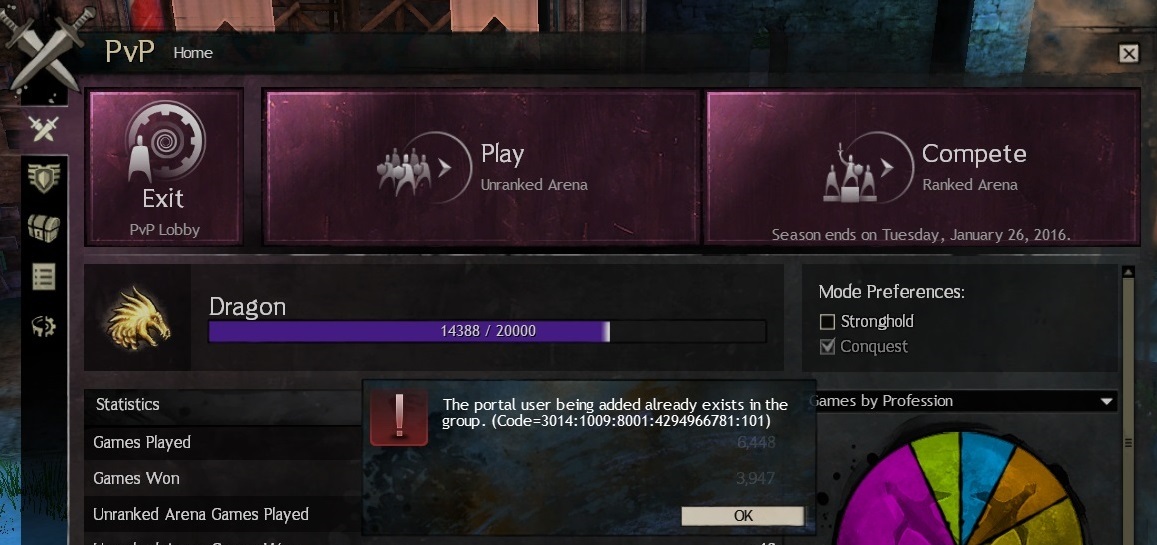This screenshot has width=1157, height=545.
Task: Play in the Unranked Arena
Action: click(x=481, y=167)
